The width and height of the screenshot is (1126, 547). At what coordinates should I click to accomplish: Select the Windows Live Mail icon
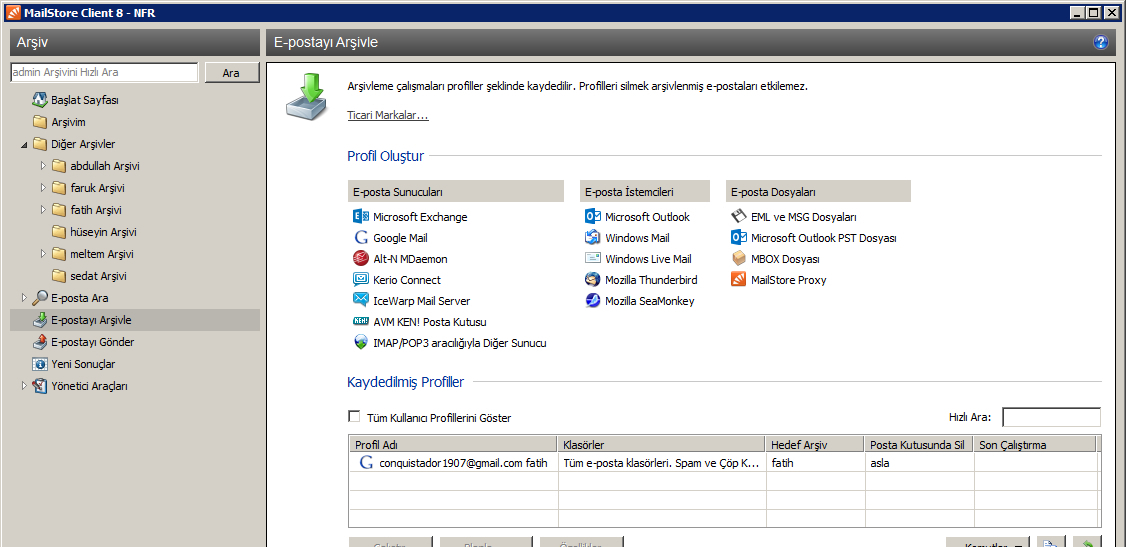[x=592, y=259]
